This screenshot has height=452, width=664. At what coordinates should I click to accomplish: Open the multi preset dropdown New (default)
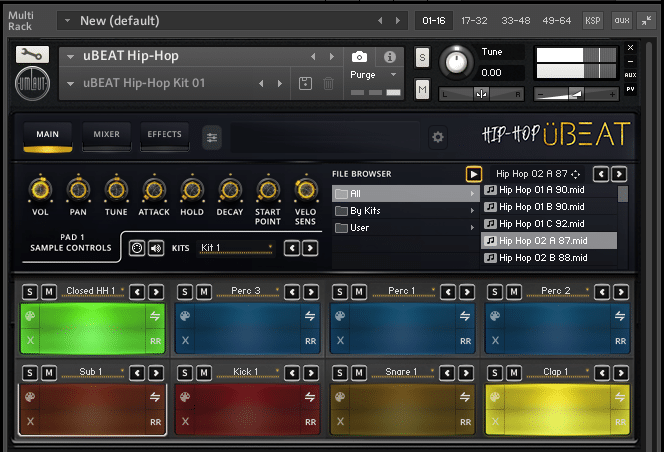click(67, 20)
